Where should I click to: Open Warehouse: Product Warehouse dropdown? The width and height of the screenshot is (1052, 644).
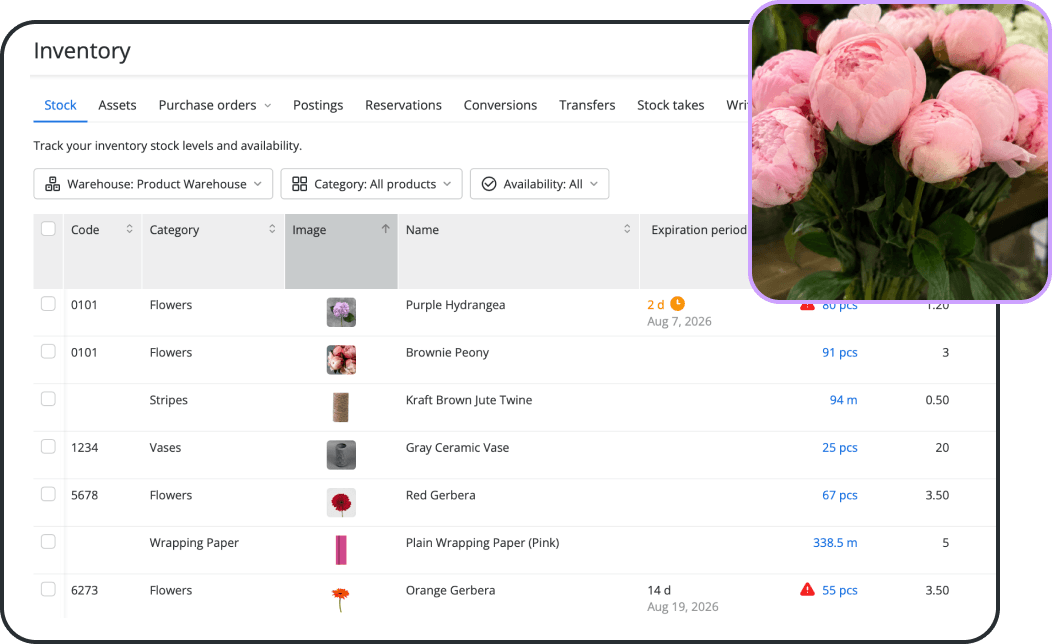pyautogui.click(x=153, y=184)
